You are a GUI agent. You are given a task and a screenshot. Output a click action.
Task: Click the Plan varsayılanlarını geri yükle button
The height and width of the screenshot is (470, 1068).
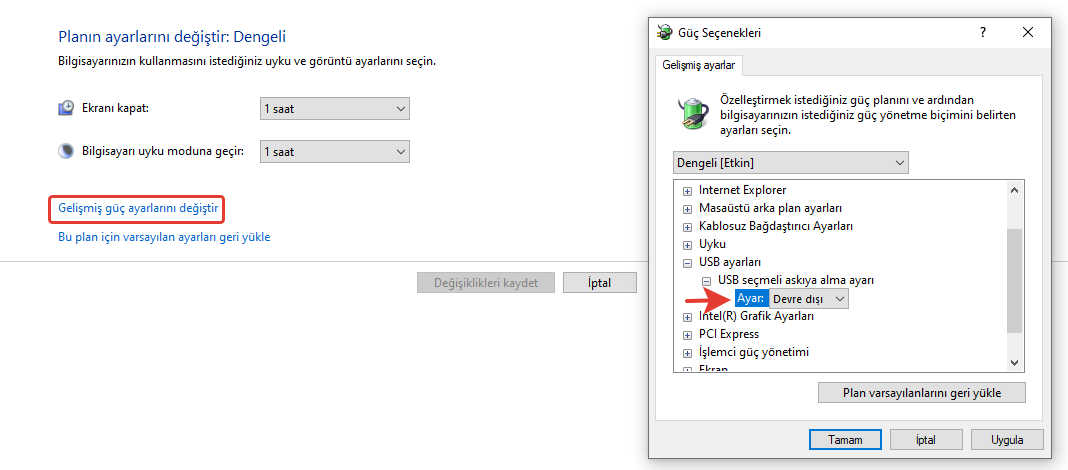coord(921,392)
